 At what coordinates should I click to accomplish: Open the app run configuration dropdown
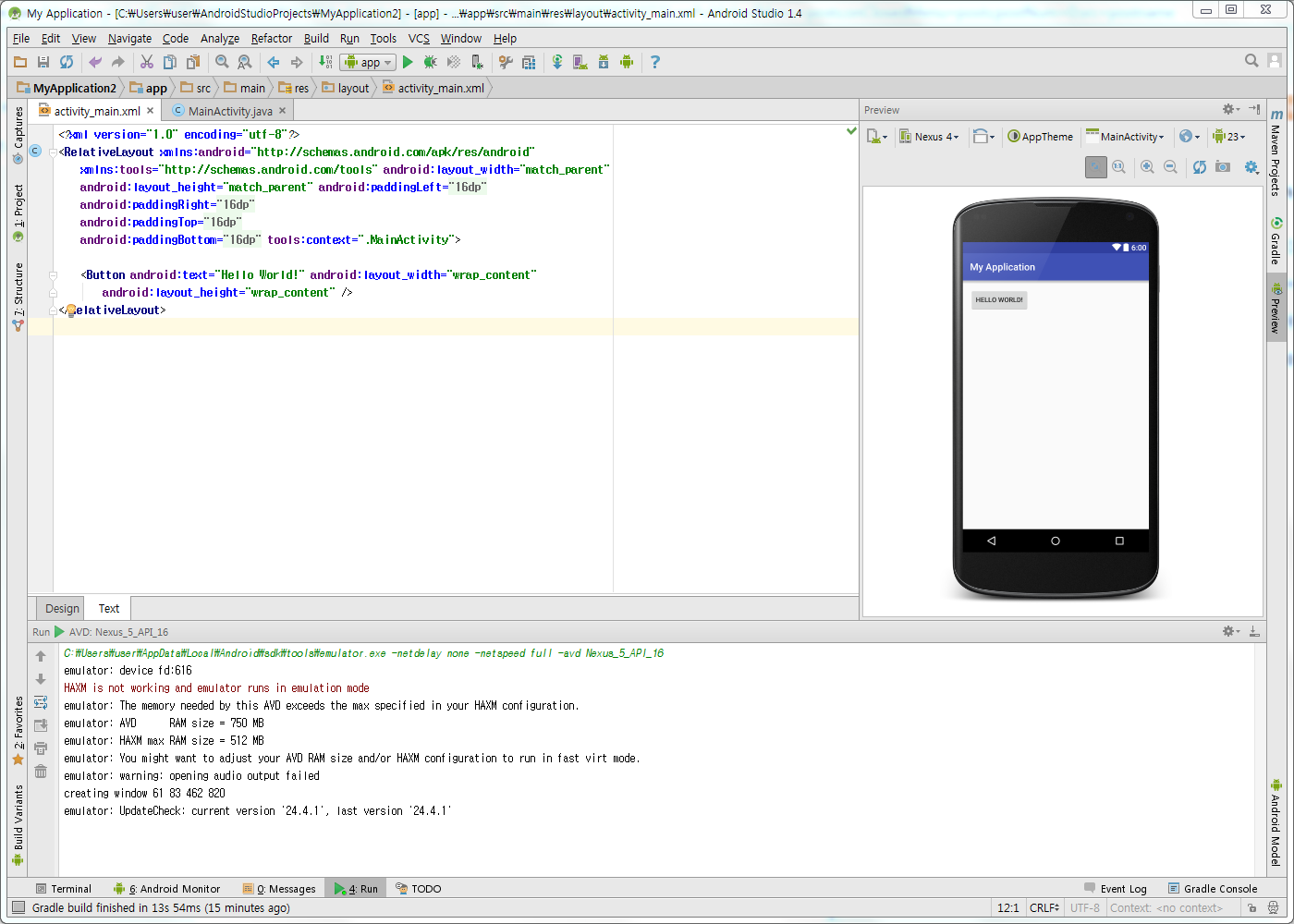pyautogui.click(x=368, y=62)
